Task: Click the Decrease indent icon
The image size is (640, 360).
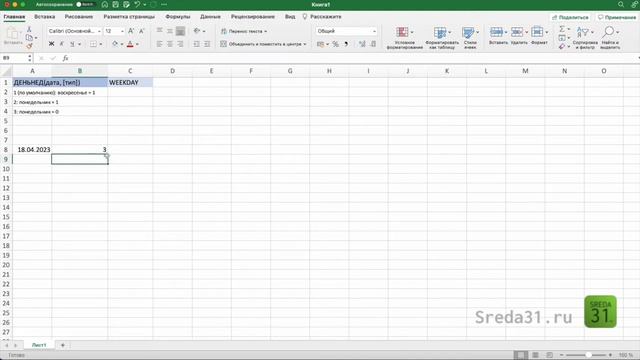Action: point(196,44)
